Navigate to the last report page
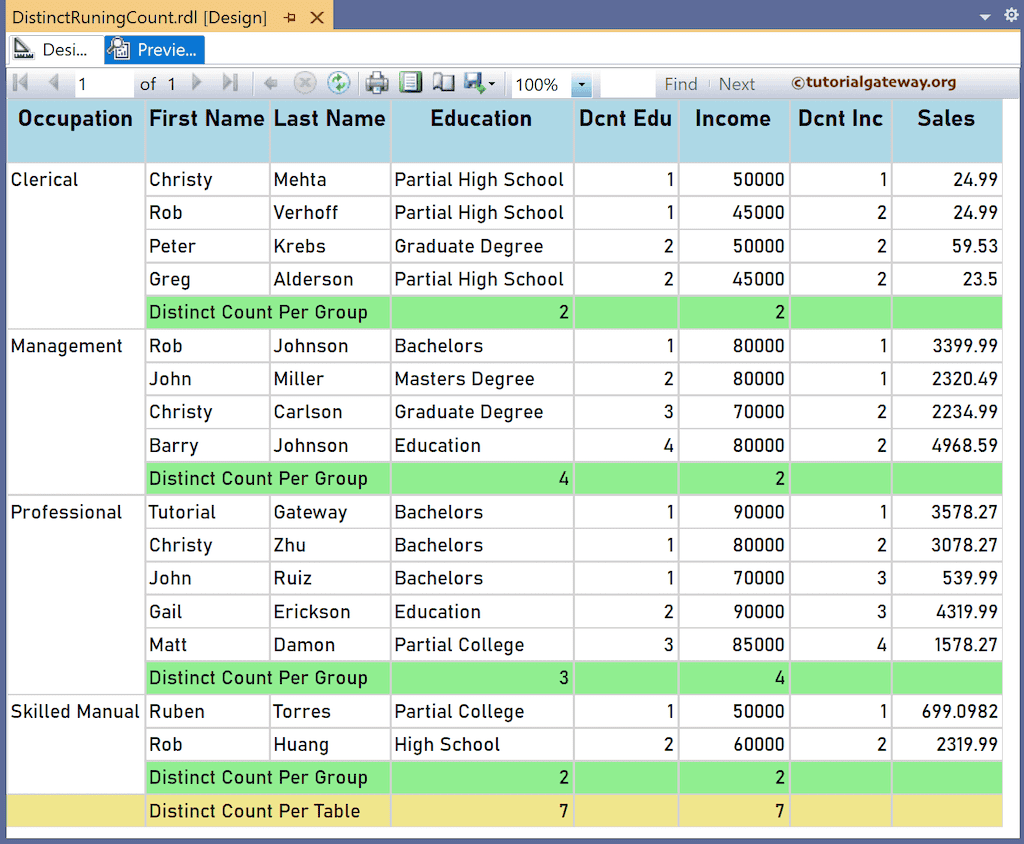1024x844 pixels. point(231,84)
